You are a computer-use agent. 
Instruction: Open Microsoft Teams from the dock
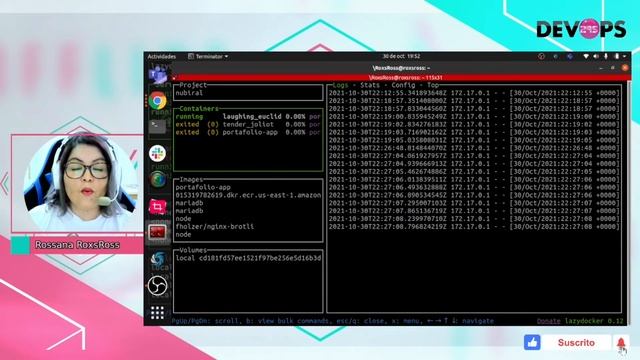[158, 76]
